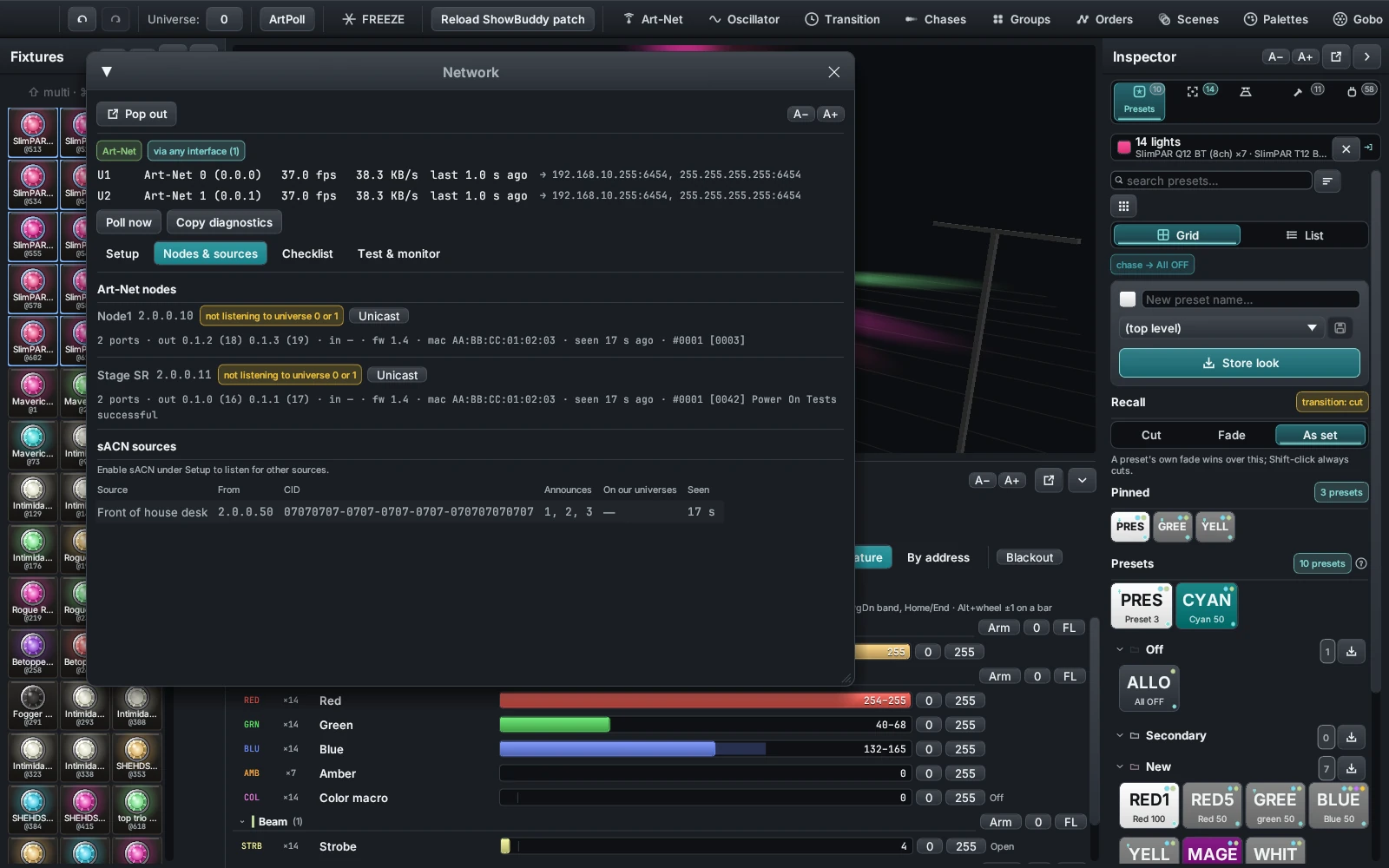Open Palettes from top toolbar
This screenshot has height=868, width=1389.
tap(1275, 19)
